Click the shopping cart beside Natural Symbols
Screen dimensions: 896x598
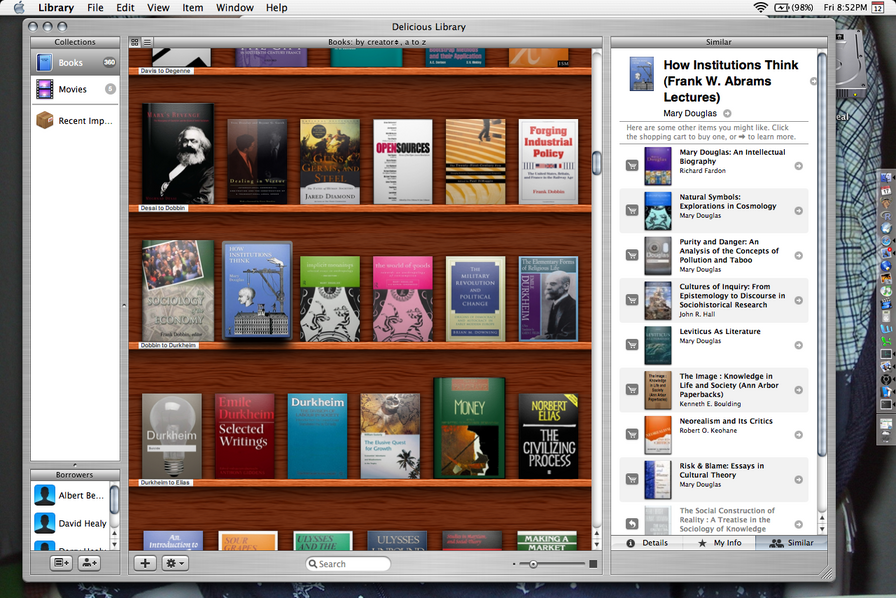pyautogui.click(x=632, y=210)
